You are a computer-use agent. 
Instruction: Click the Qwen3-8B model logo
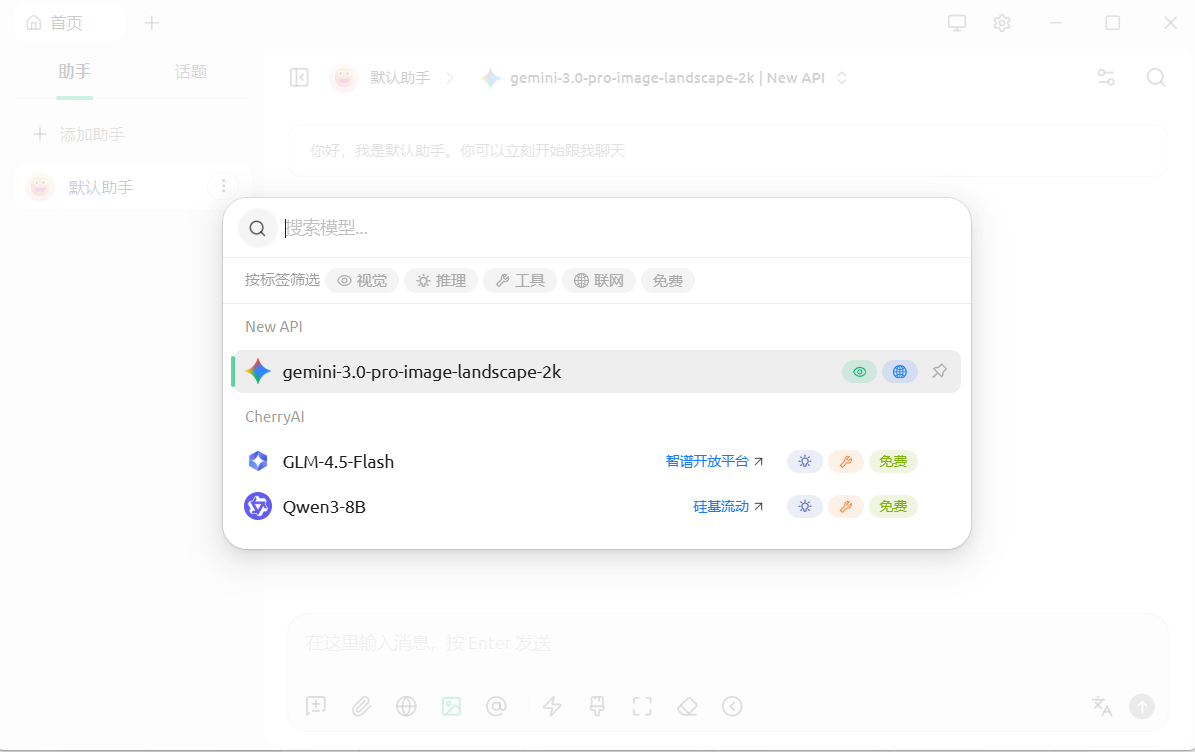point(258,507)
